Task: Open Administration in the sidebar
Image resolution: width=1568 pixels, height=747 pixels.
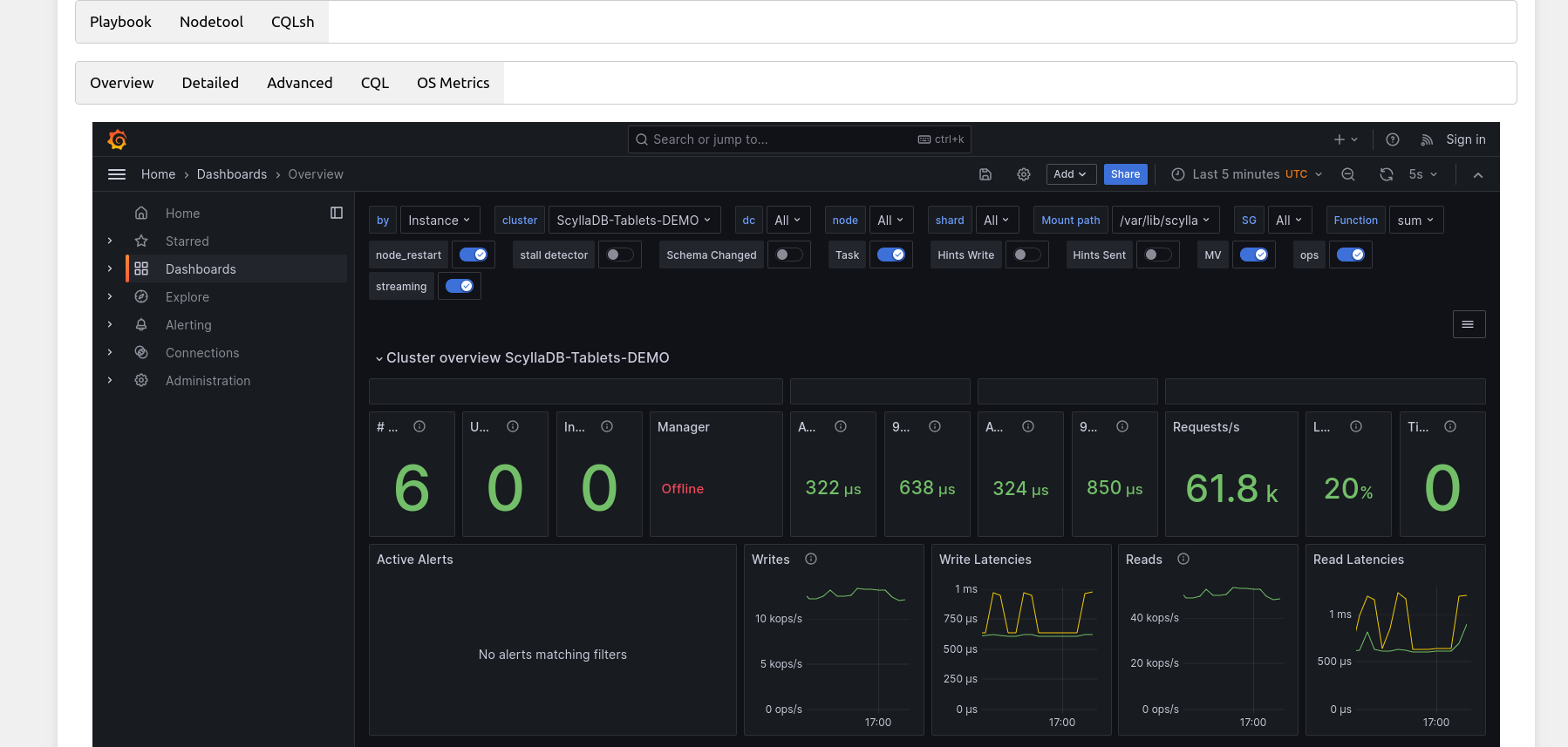Action: (x=208, y=381)
